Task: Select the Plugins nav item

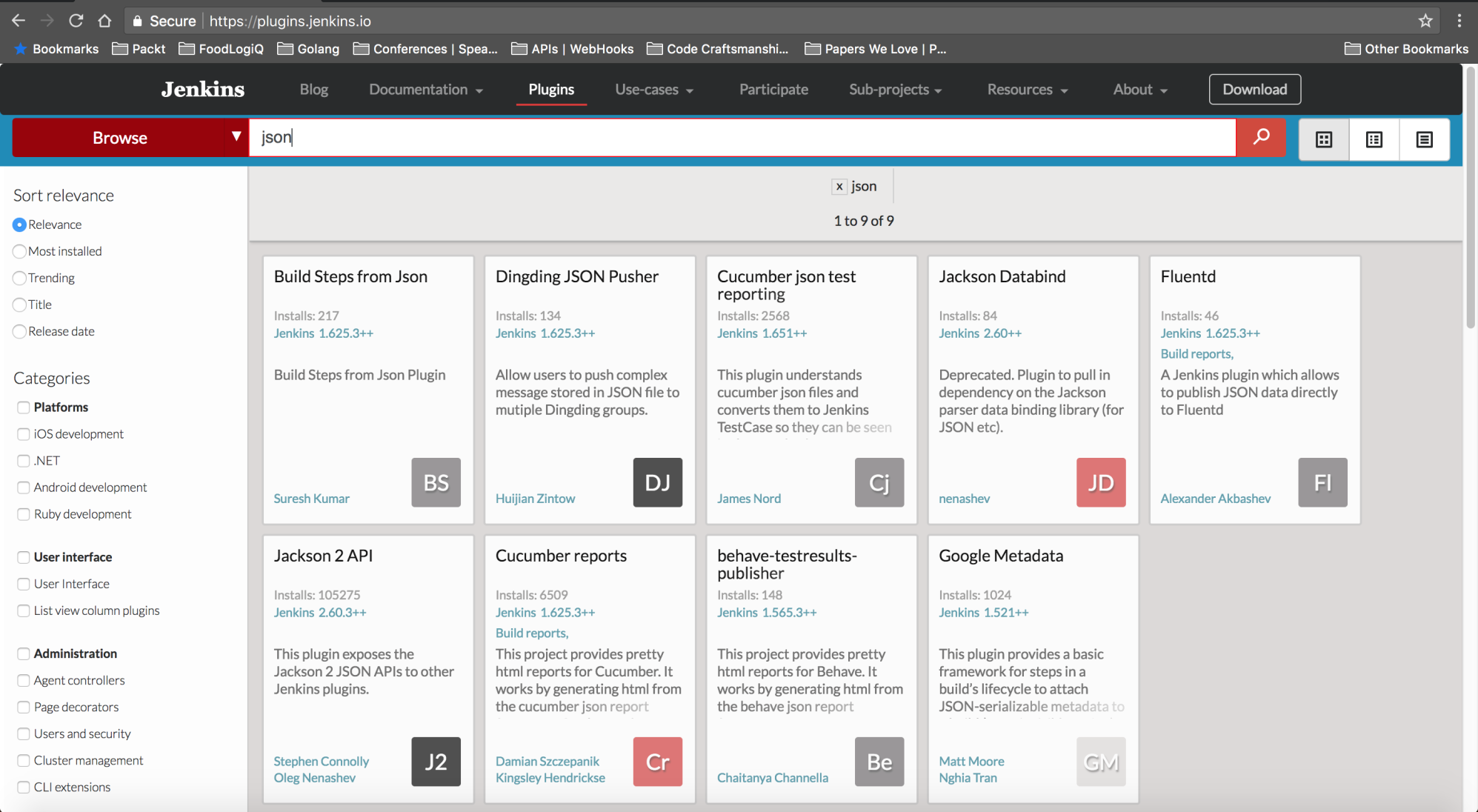Action: (x=551, y=90)
